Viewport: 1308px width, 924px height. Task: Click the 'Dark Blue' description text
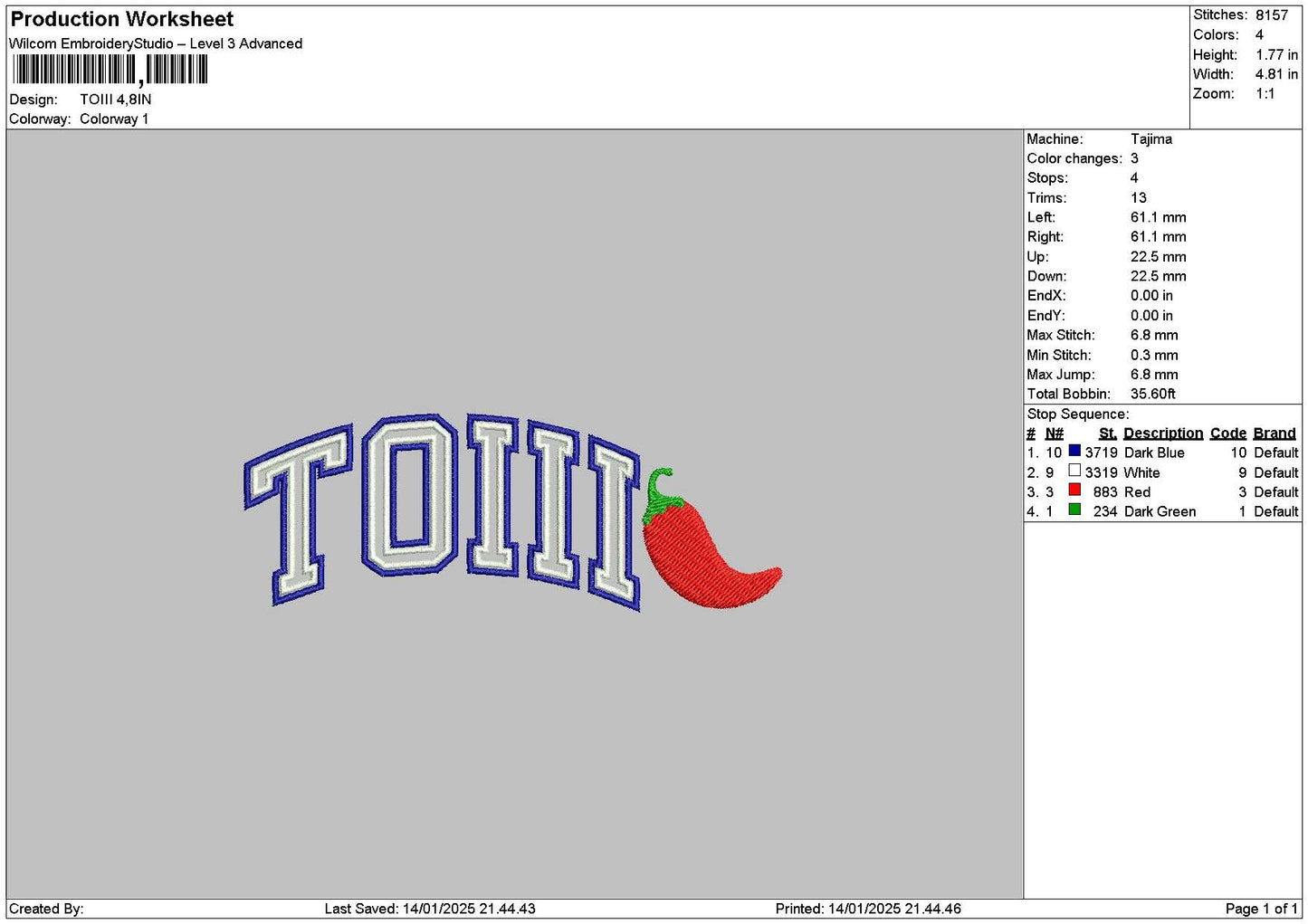[1154, 453]
